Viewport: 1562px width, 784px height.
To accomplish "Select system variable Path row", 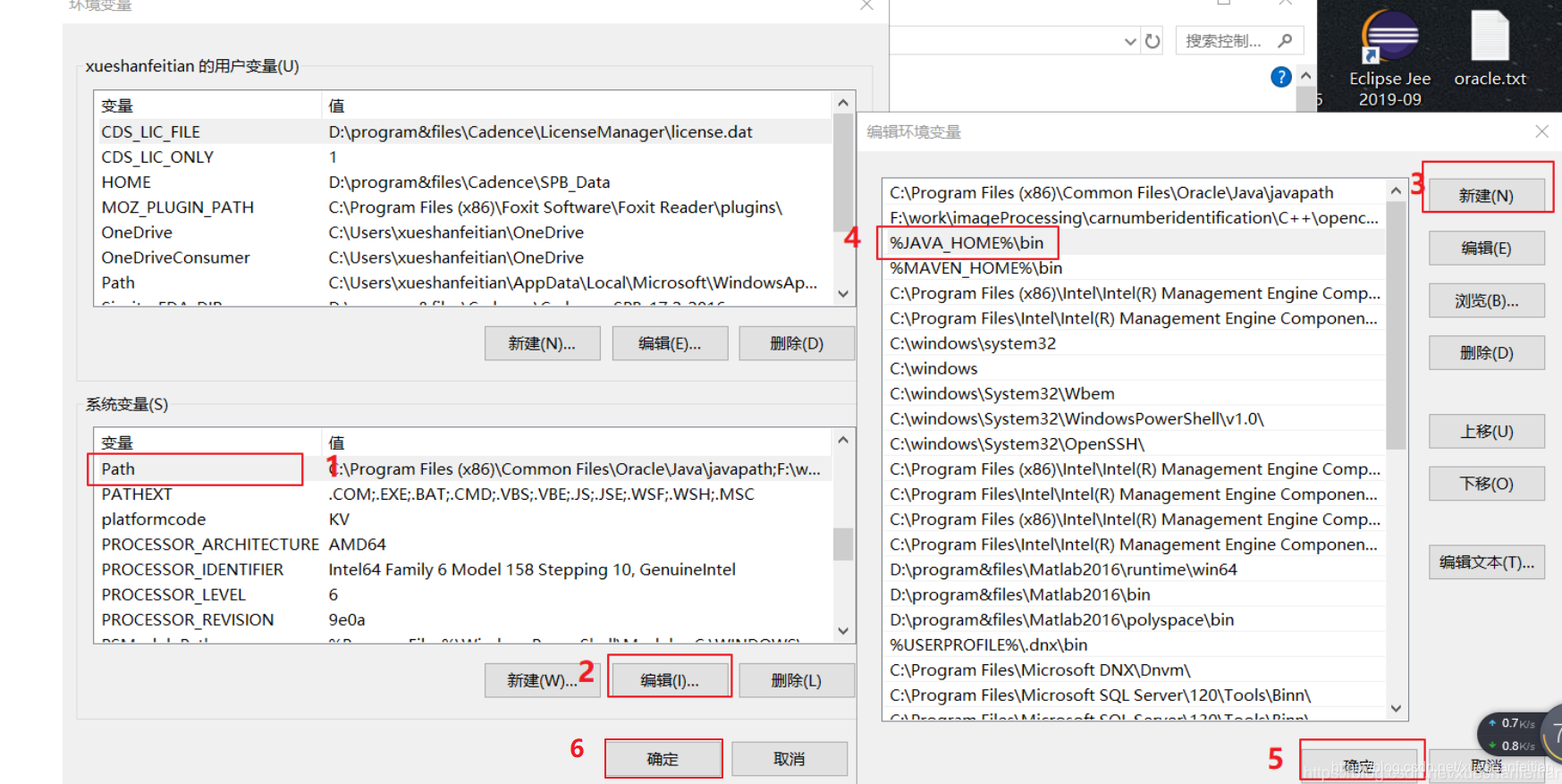I will [463, 469].
